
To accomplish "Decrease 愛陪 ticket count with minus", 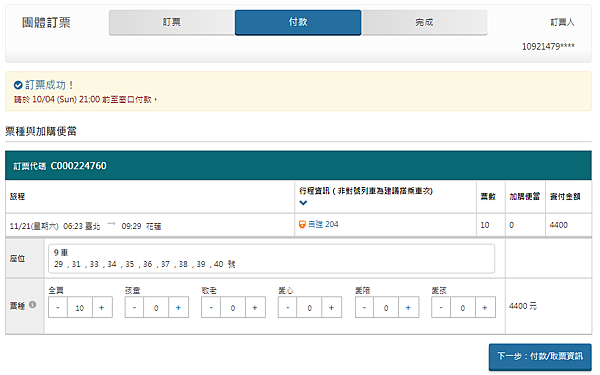I will point(364,307).
